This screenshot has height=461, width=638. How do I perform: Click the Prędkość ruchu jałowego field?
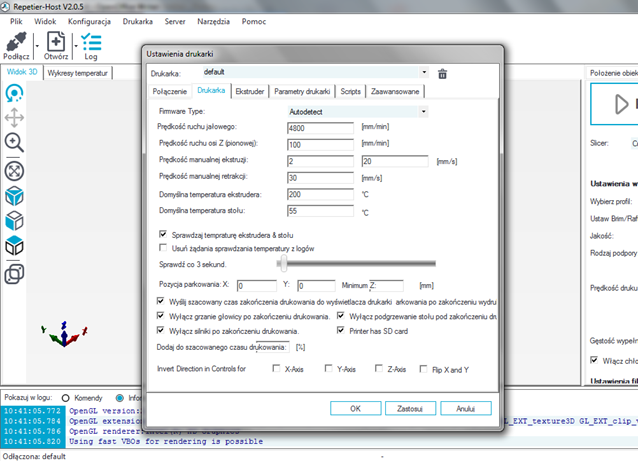[x=320, y=128]
